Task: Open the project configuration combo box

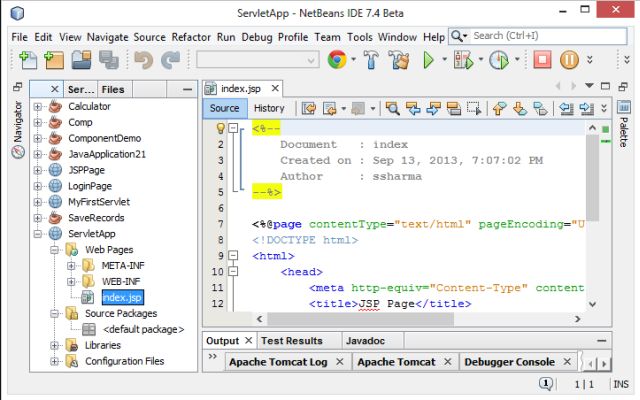Action: (x=258, y=60)
